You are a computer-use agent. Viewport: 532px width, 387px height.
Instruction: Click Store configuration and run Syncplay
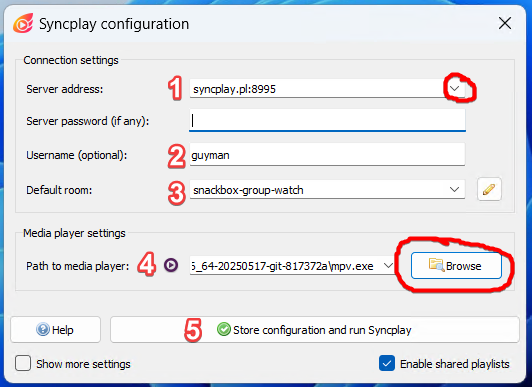(315, 329)
